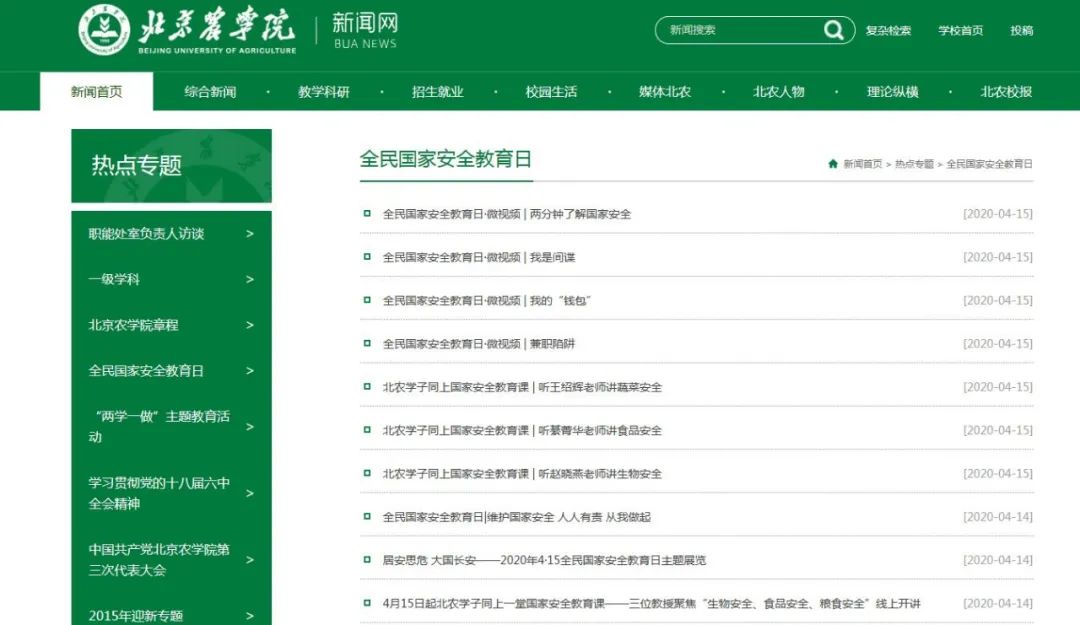Click the bullet icon beside 我是间谍 article
Viewport: 1080px width, 625px height.
(x=367, y=257)
